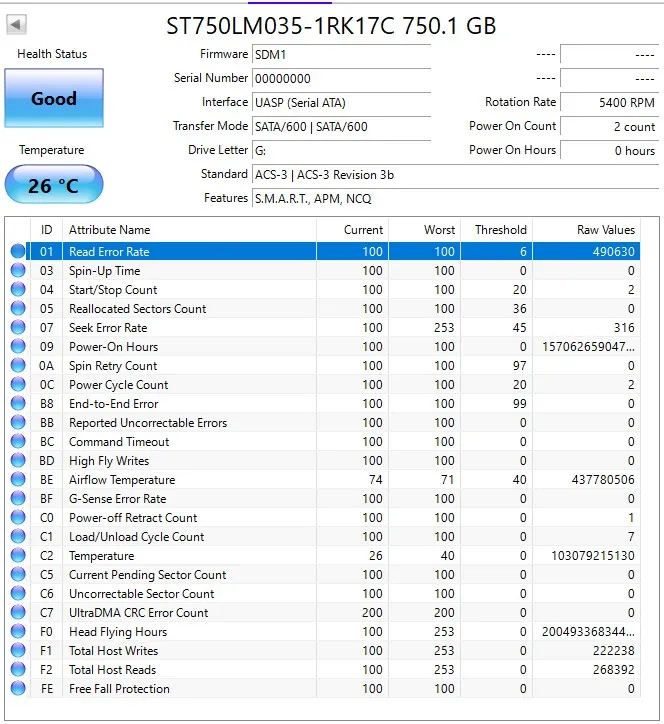Select Seek Error Rate raw value 316
This screenshot has height=724, width=664.
point(624,327)
